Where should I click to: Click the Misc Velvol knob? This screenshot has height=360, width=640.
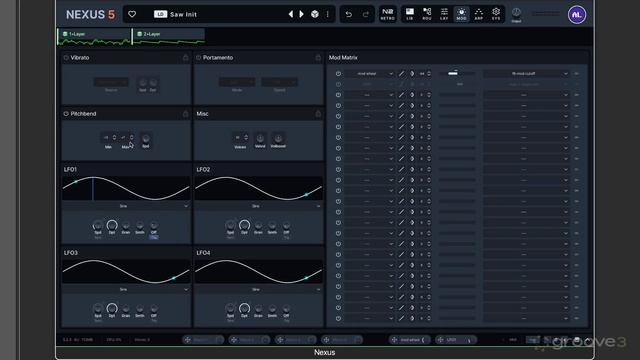click(x=260, y=138)
